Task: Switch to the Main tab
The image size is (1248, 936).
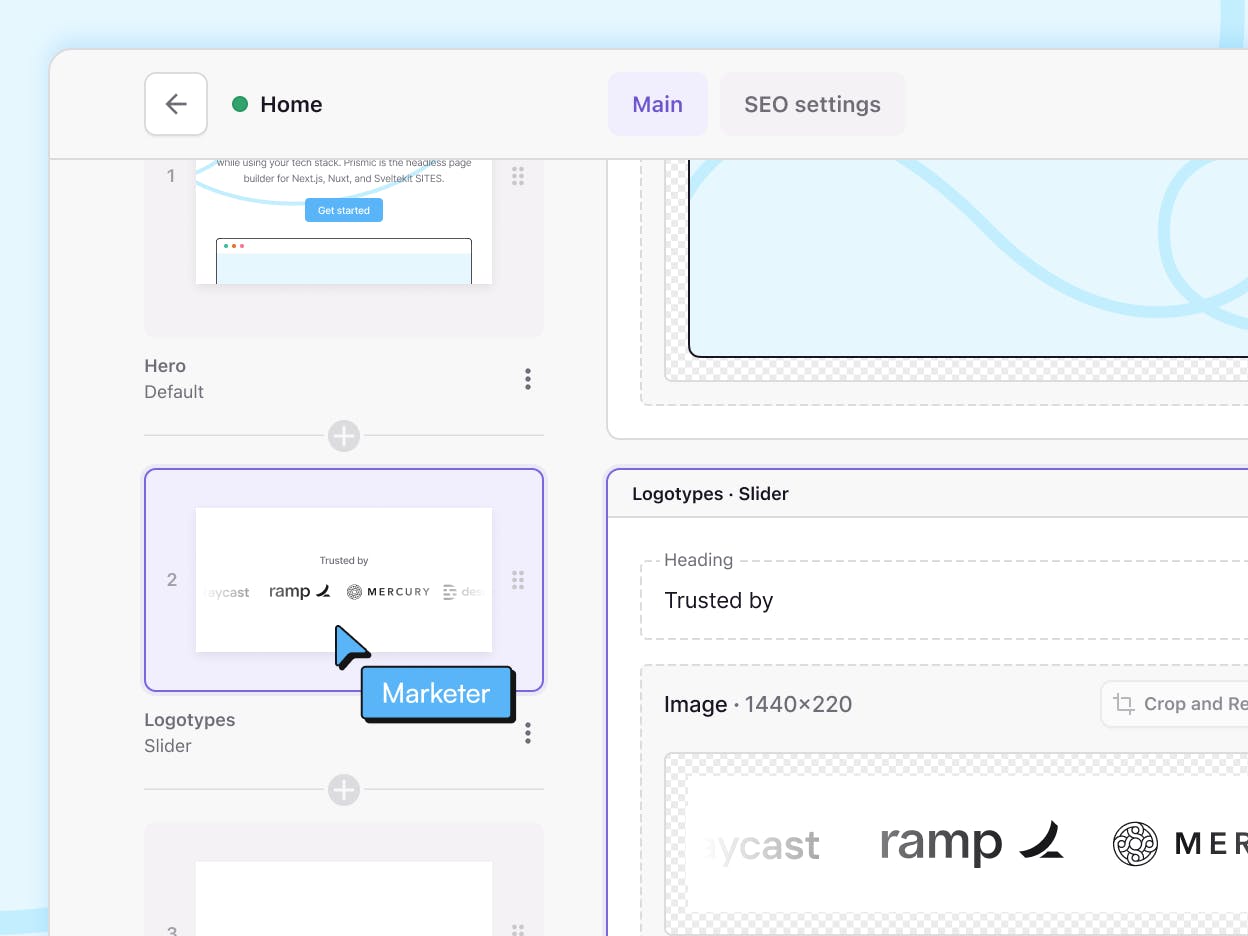Action: [658, 104]
